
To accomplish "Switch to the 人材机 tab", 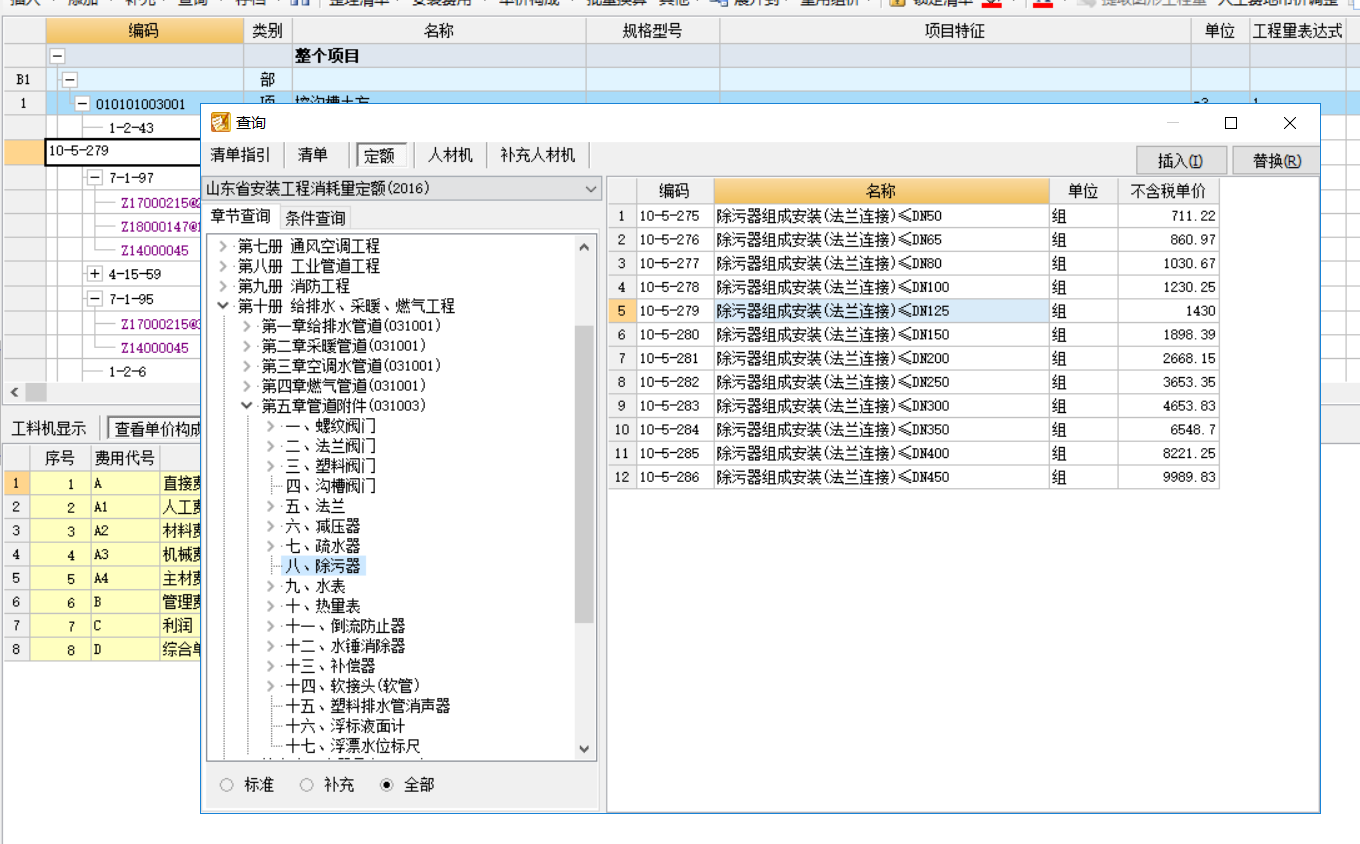I will point(450,155).
